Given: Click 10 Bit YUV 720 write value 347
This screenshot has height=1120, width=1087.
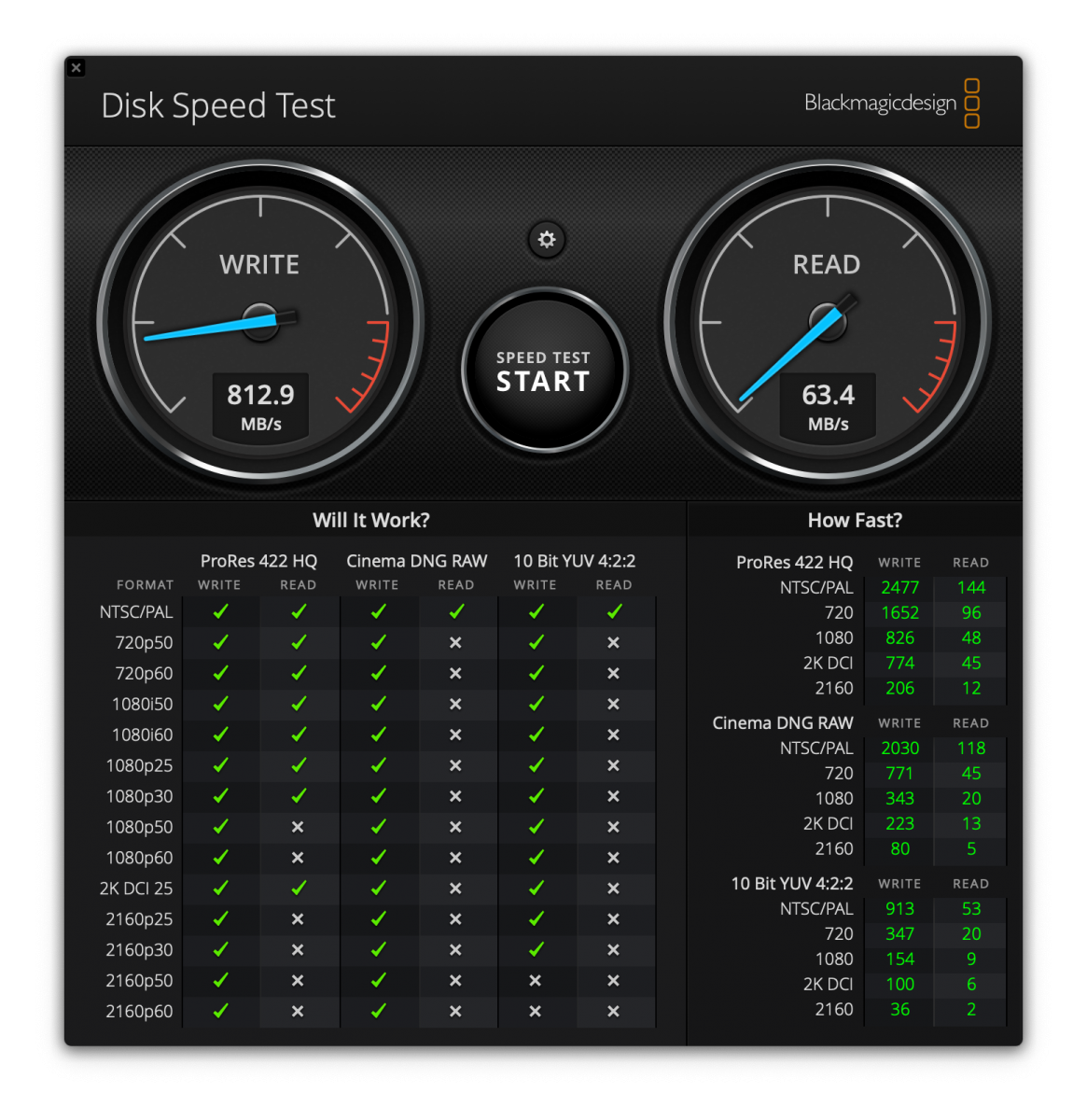Looking at the screenshot, I should pos(899,933).
